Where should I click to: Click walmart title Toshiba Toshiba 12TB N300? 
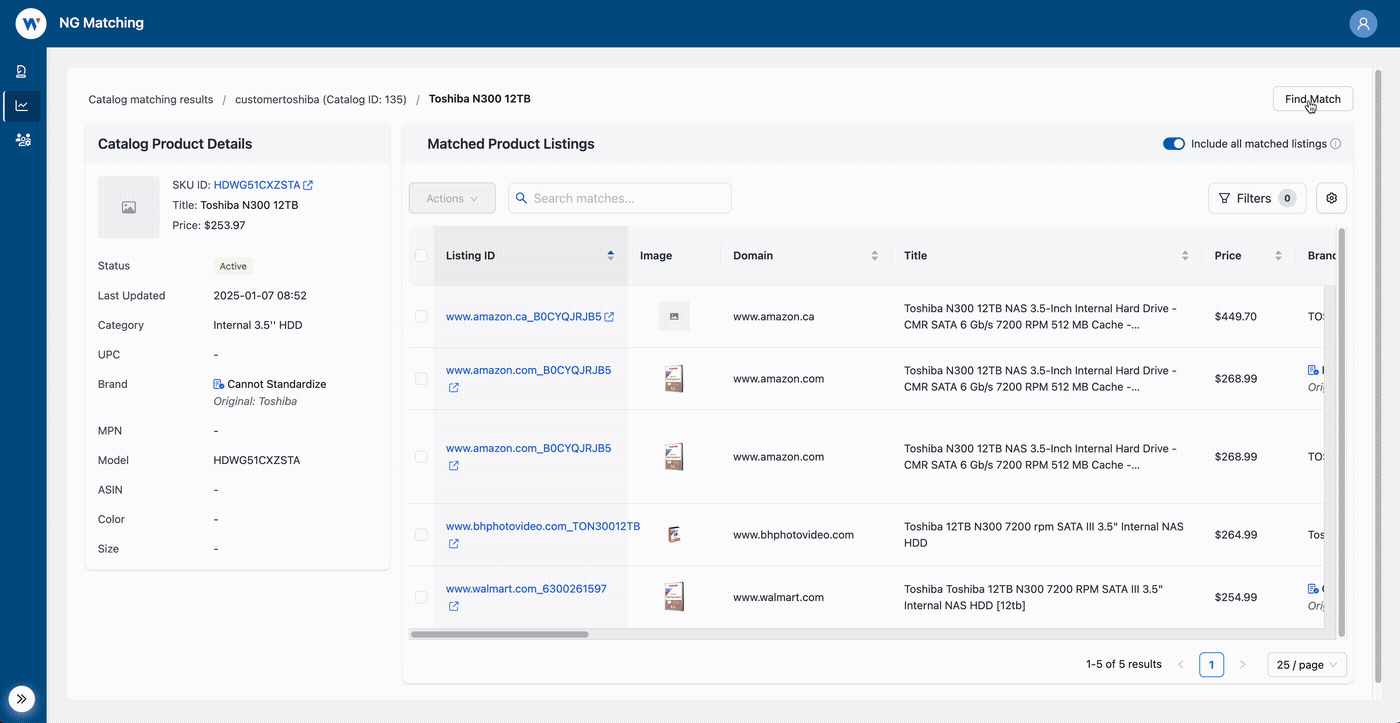click(x=1034, y=597)
